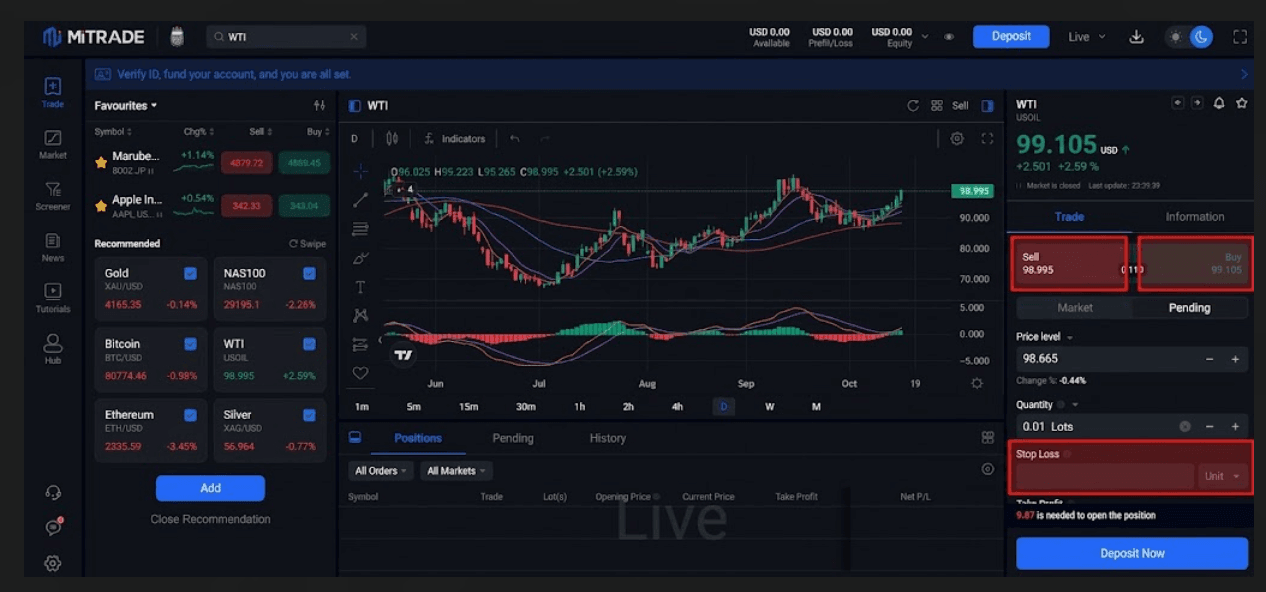The image size is (1266, 592).
Task: Switch to the light theme
Action: click(1175, 37)
